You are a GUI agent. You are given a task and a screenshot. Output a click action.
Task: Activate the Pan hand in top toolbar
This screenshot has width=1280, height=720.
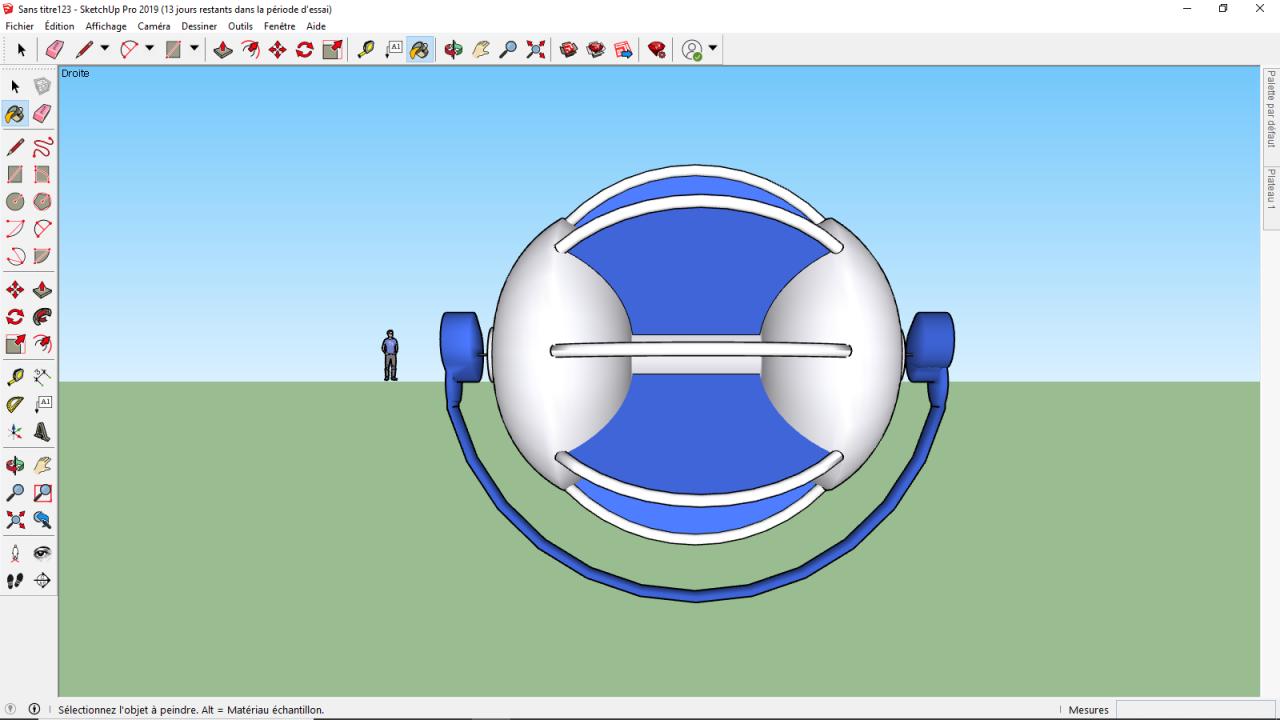(x=481, y=49)
